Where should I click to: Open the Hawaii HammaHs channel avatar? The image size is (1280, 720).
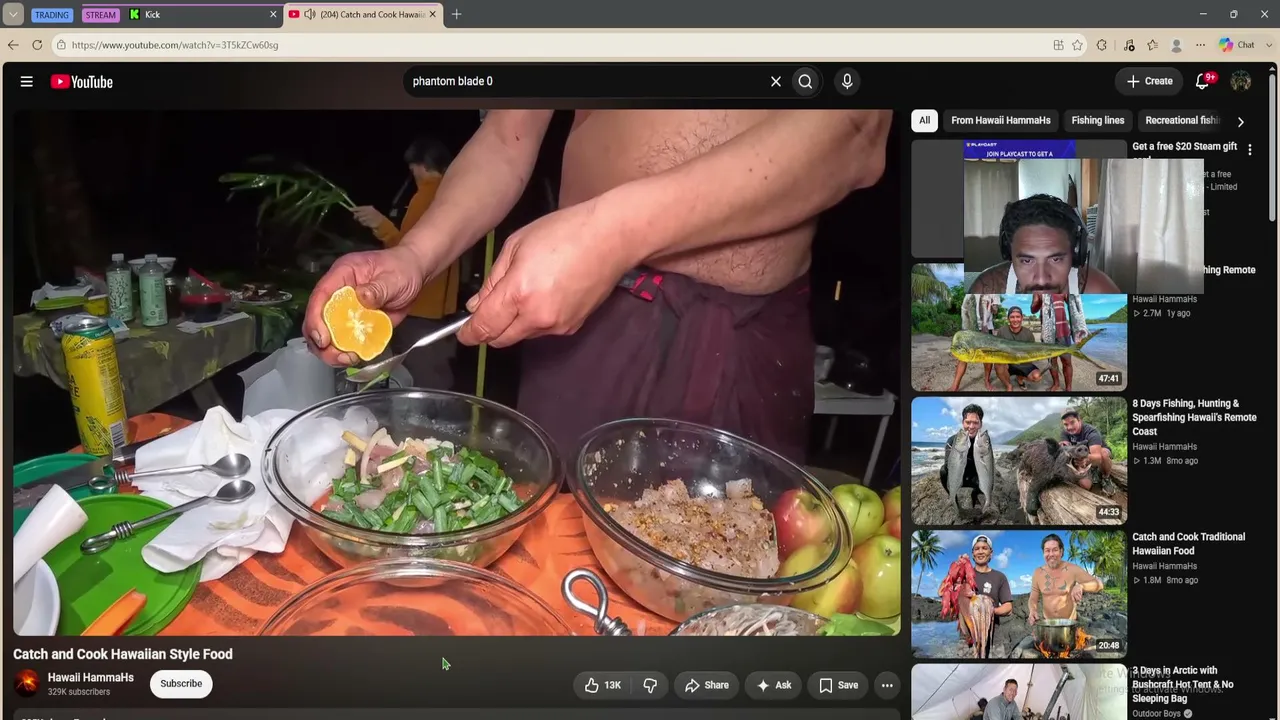[27, 683]
